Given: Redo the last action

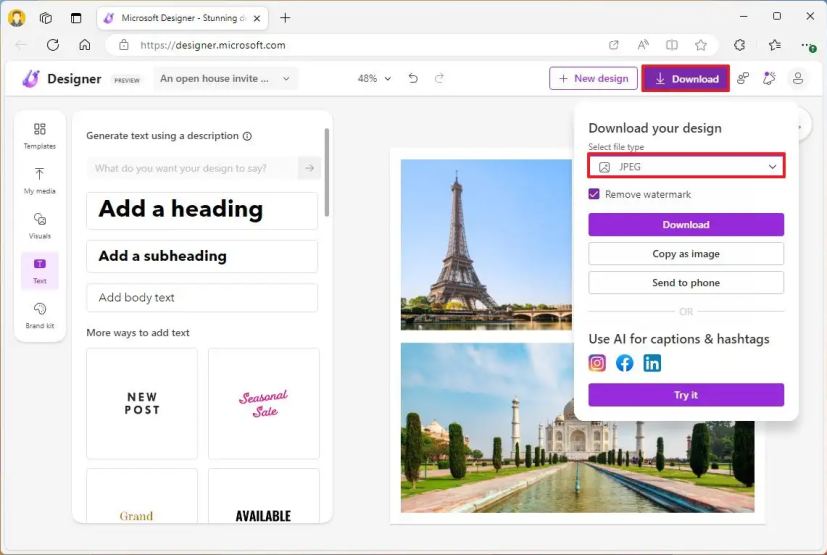Looking at the screenshot, I should click(x=439, y=79).
